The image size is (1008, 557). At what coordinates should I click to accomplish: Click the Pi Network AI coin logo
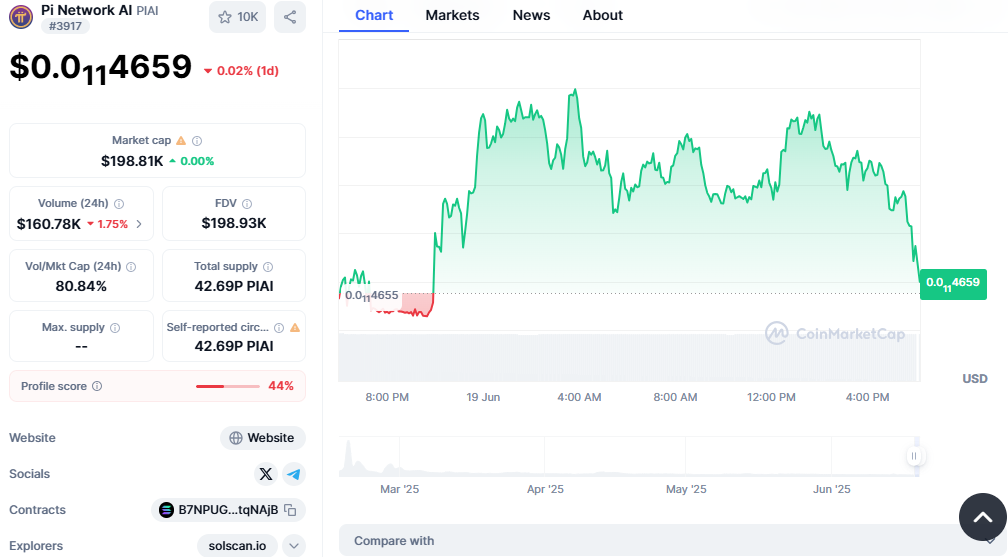click(21, 17)
